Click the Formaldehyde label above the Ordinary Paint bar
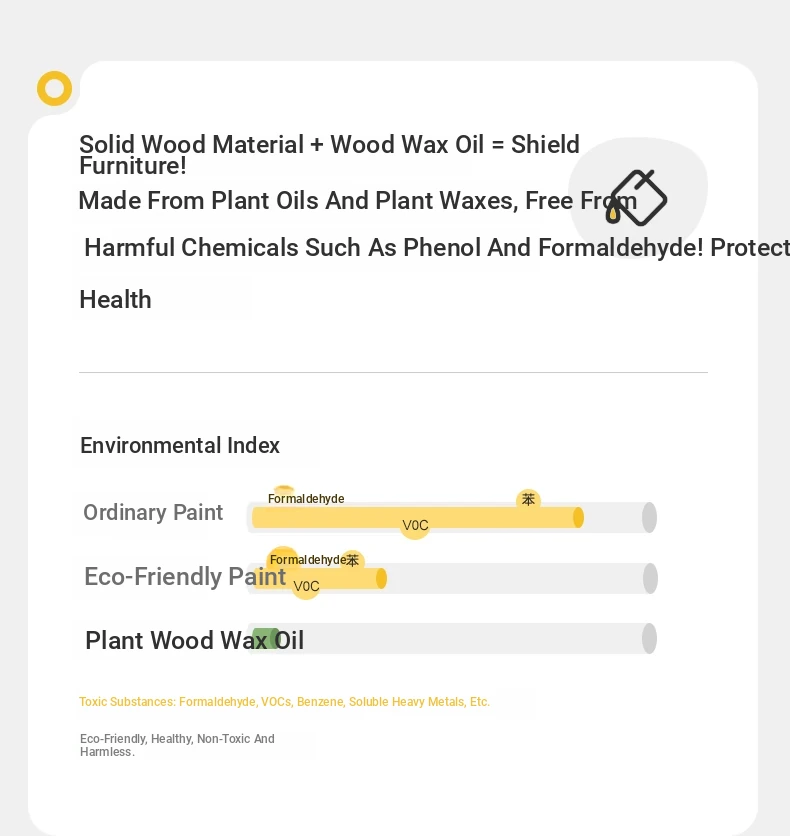This screenshot has height=836, width=790. pyautogui.click(x=306, y=499)
